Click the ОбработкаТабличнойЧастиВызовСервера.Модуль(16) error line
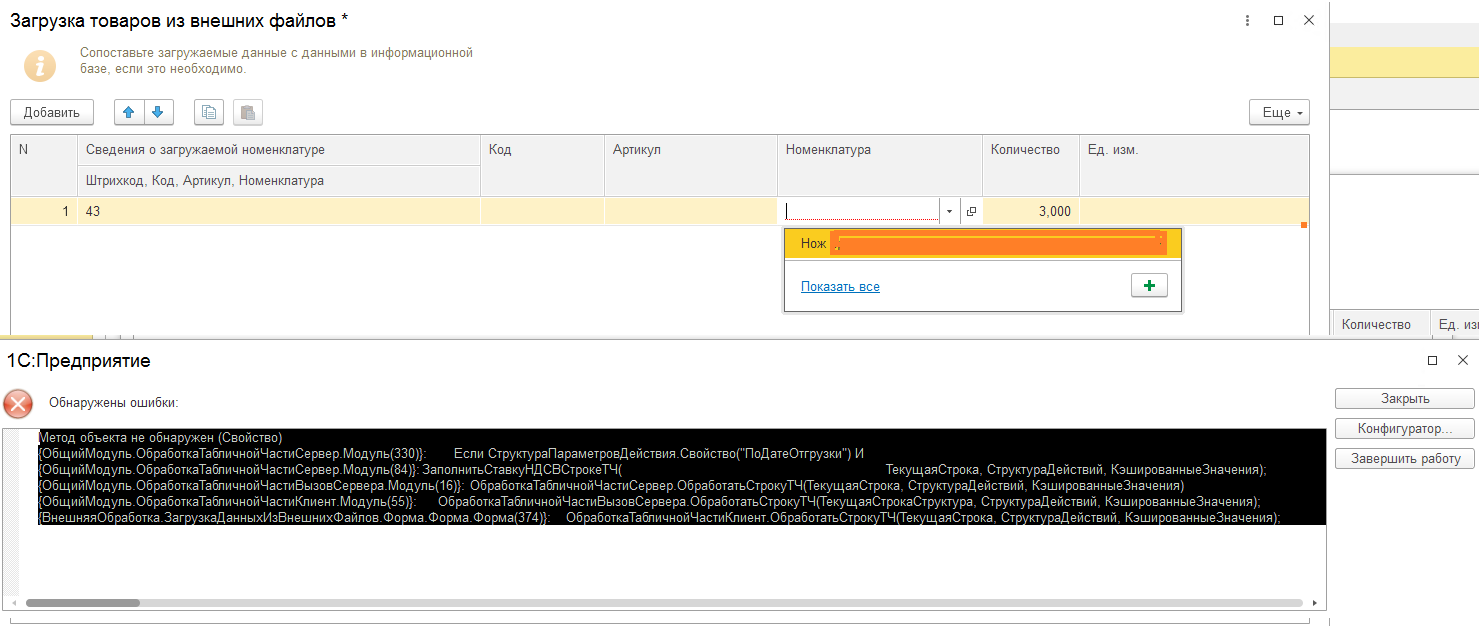The image size is (1479, 626). [x=611, y=485]
